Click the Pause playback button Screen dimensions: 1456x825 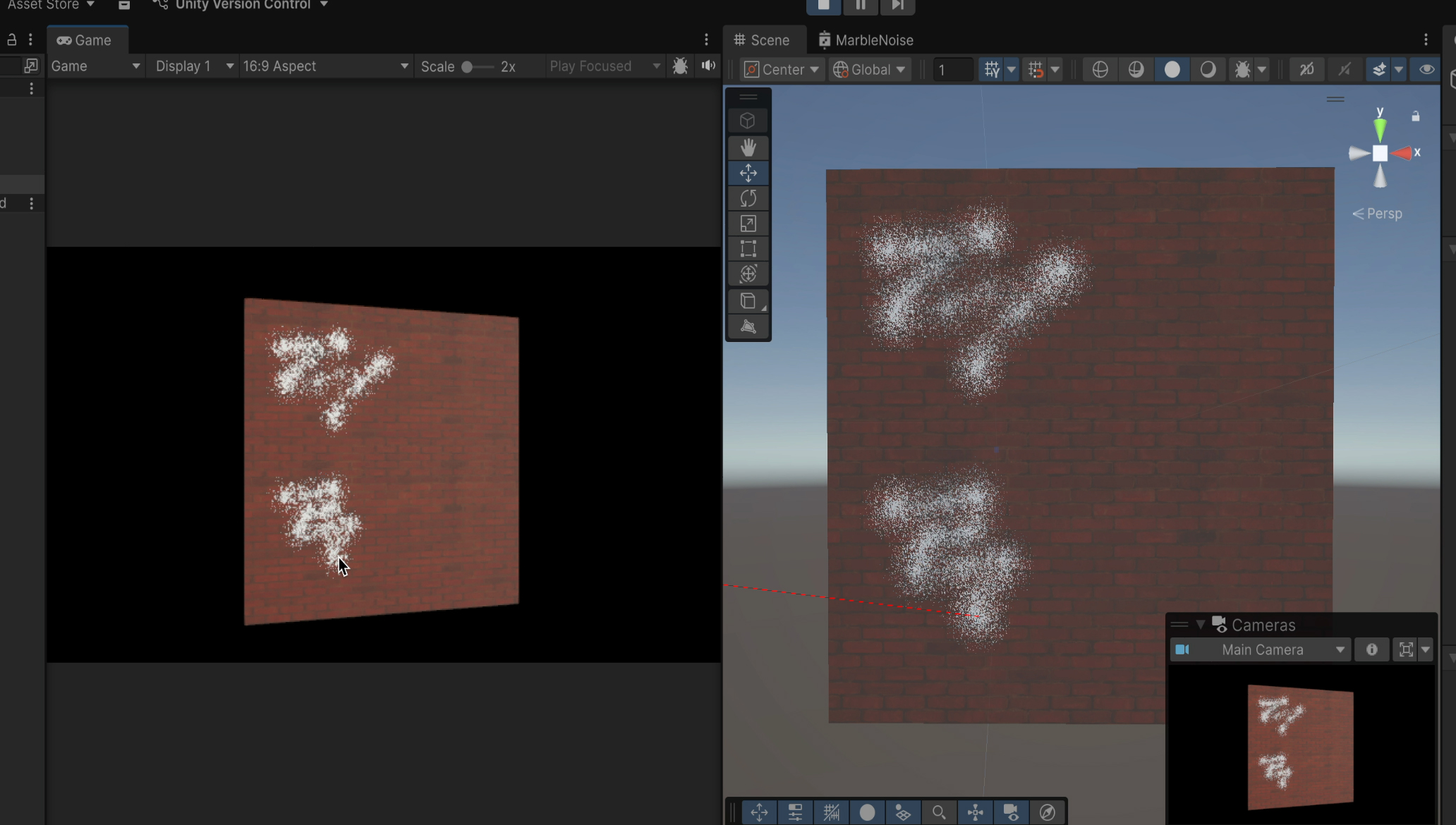coord(861,6)
